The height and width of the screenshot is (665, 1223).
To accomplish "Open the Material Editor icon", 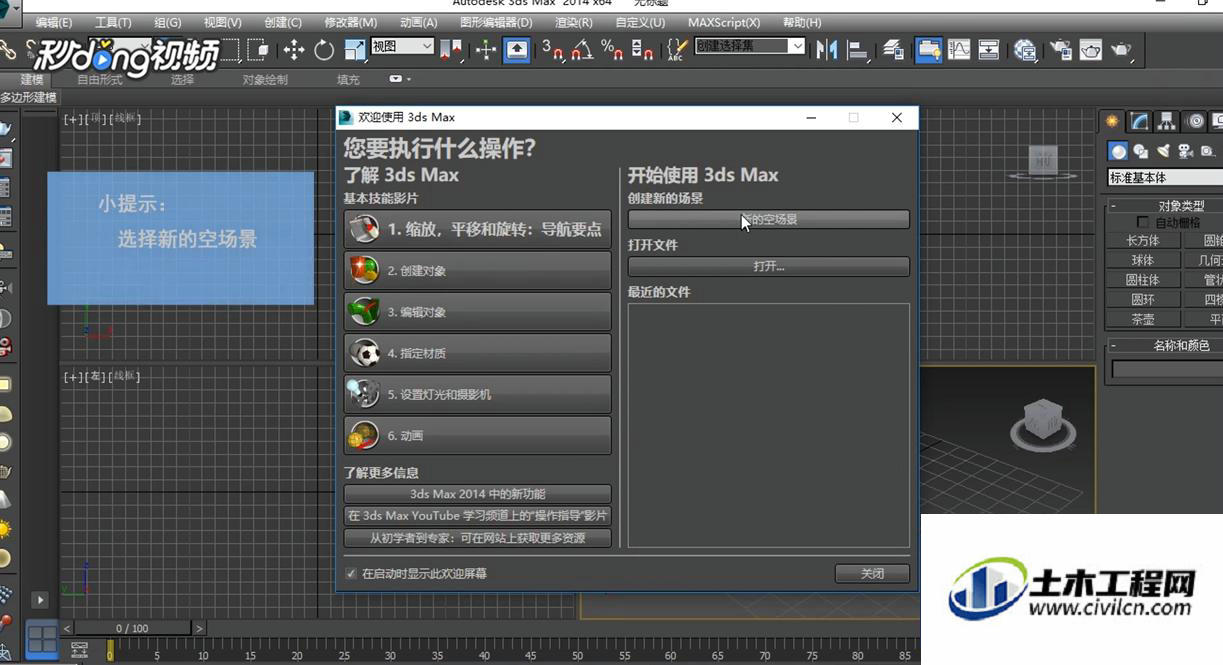I will [x=1025, y=49].
